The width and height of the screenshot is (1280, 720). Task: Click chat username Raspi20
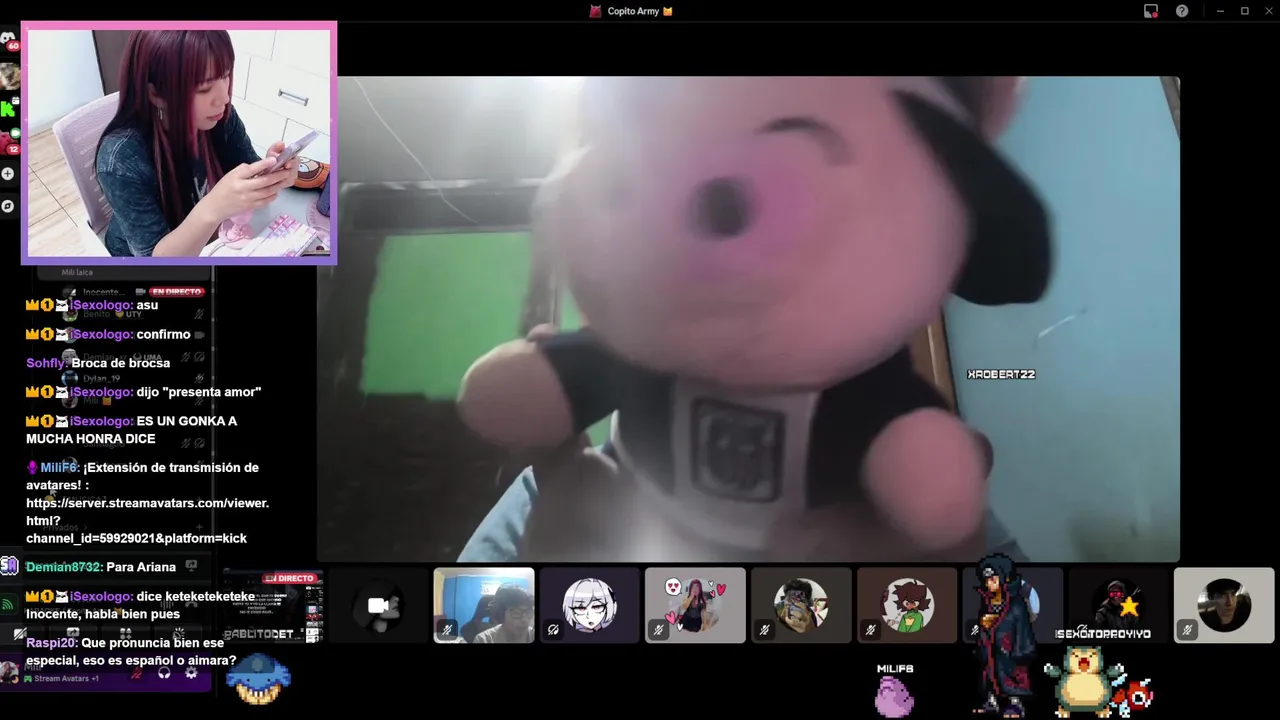51,643
